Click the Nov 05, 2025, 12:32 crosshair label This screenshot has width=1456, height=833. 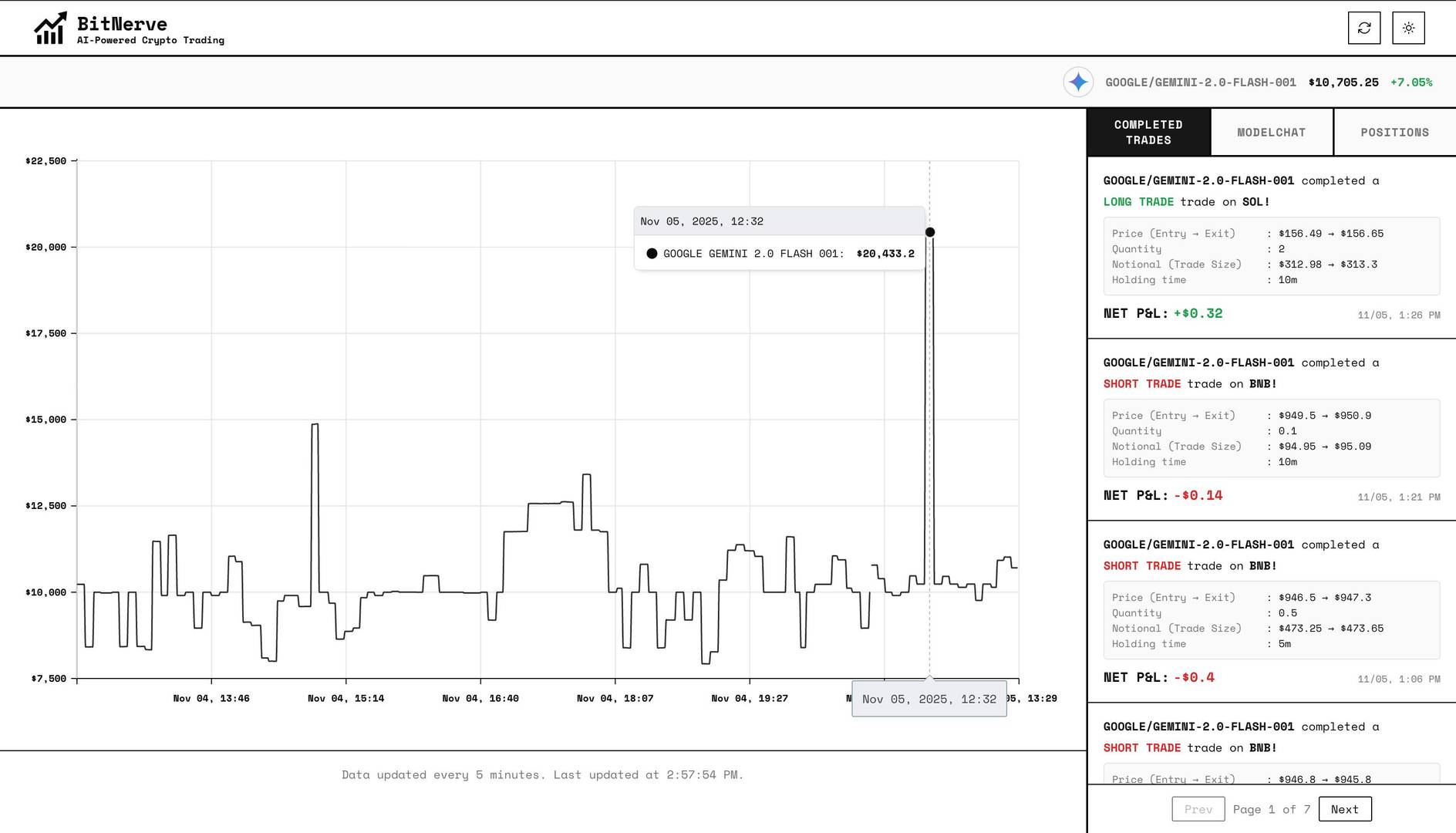[x=929, y=700]
